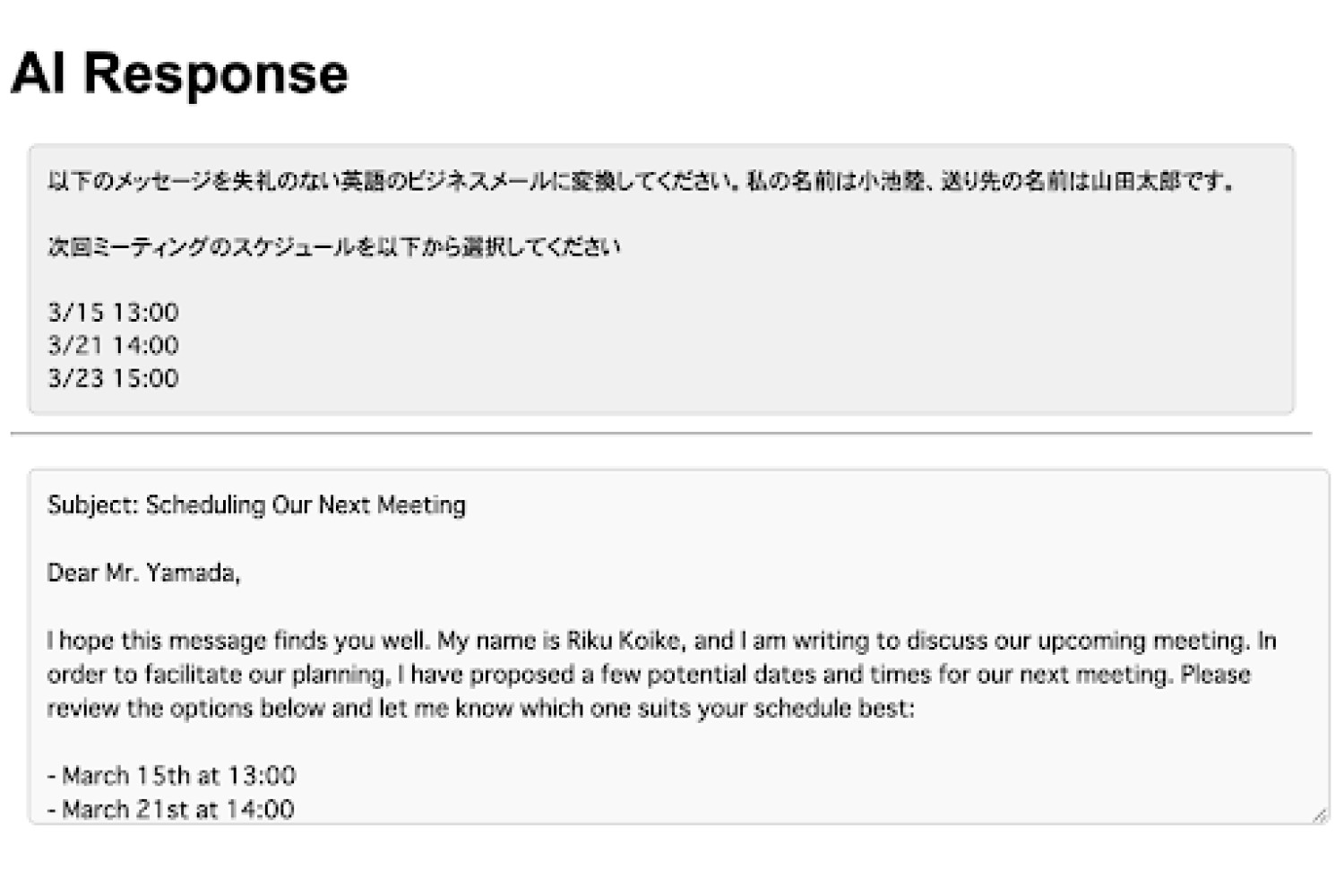This screenshot has height=896, width=1344.
Task: Place cursor on the March 15th at 13:00 line
Action: click(x=172, y=776)
